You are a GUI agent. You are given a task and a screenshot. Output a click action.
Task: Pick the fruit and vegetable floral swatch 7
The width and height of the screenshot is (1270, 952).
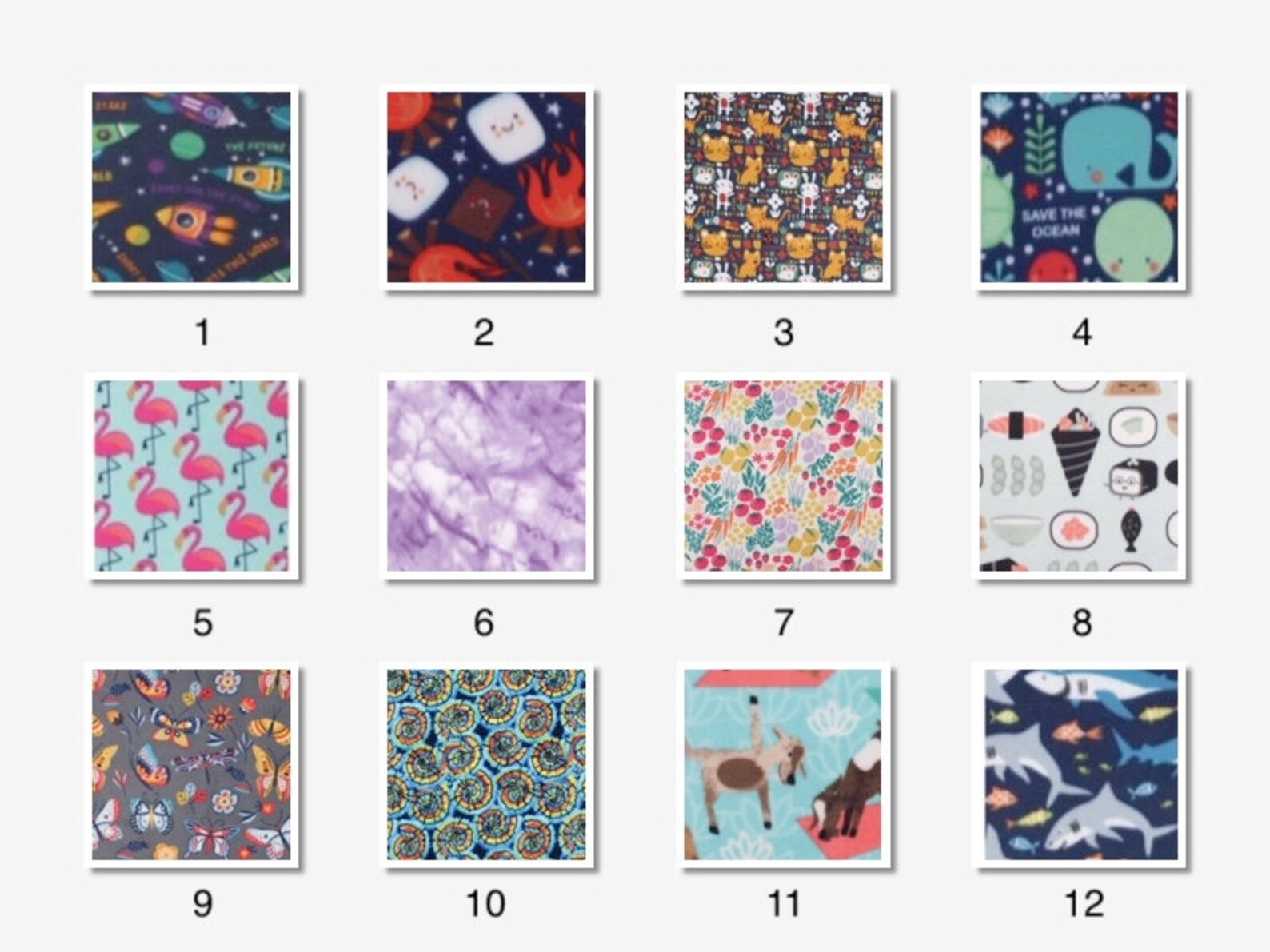pyautogui.click(x=783, y=476)
